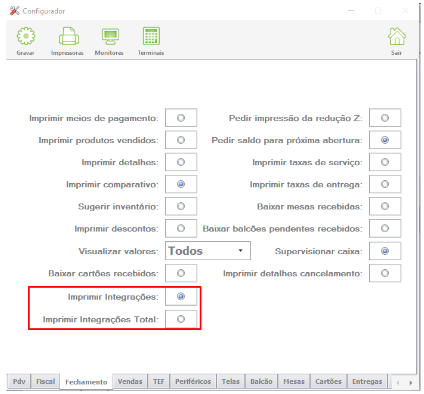Toggle Supervisionar caixa option

pos(385,251)
